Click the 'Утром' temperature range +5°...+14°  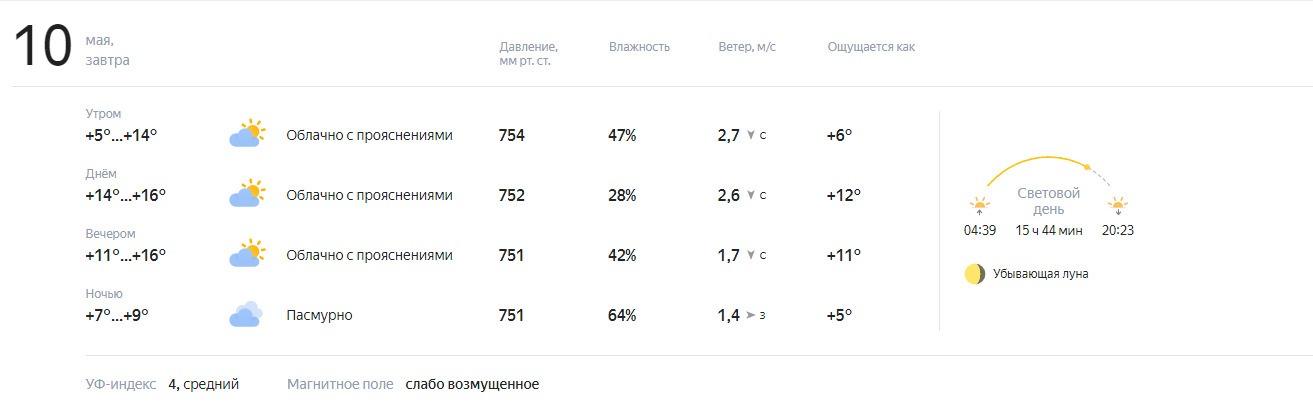(121, 135)
